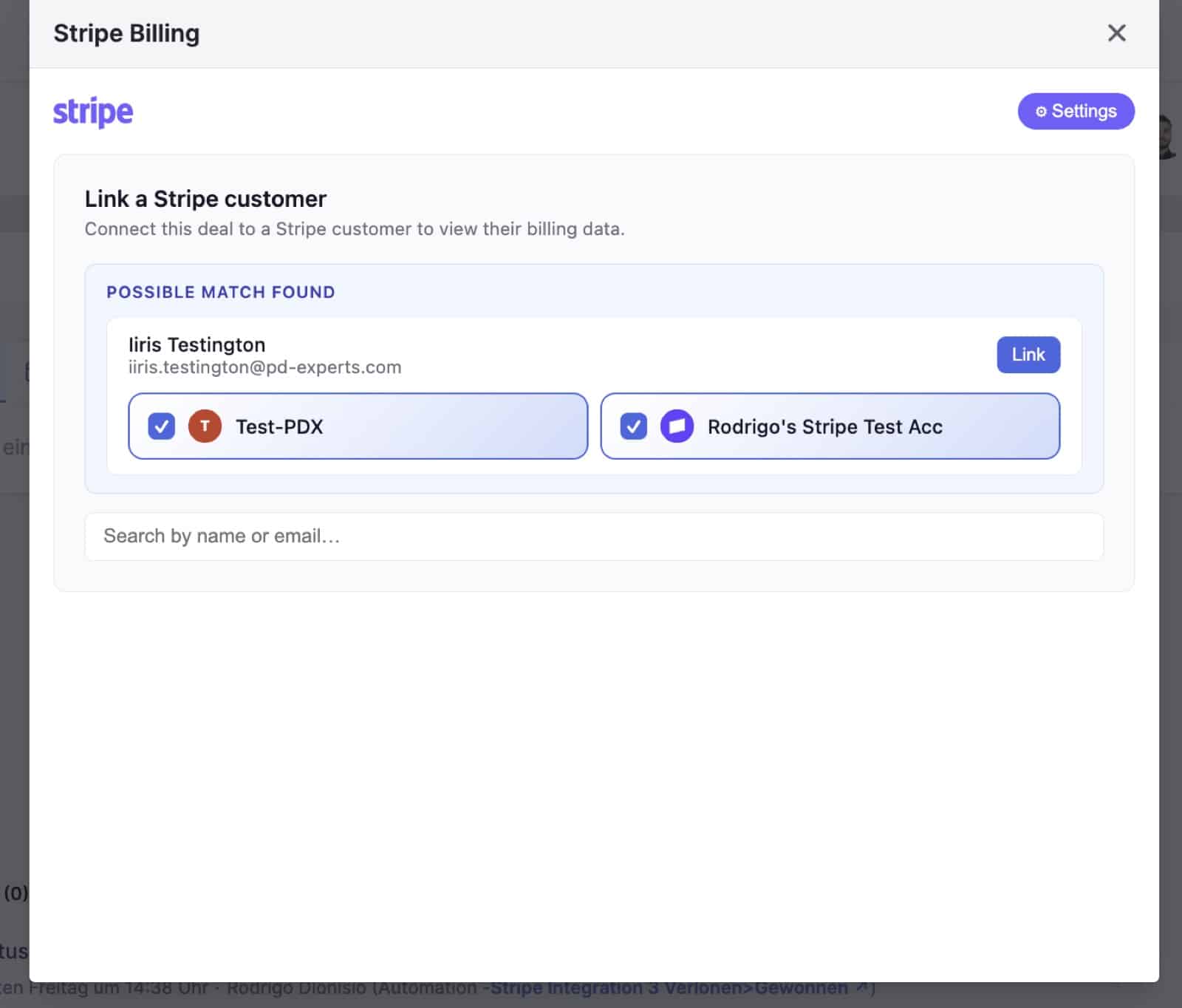
Task: Close the Stripe Billing dialog
Action: coord(1116,33)
